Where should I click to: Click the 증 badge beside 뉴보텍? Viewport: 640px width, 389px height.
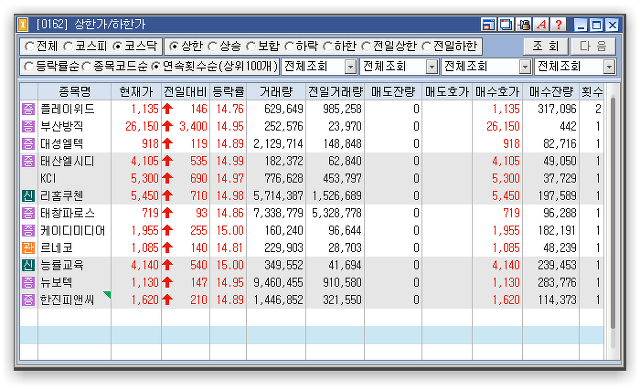tap(28, 282)
